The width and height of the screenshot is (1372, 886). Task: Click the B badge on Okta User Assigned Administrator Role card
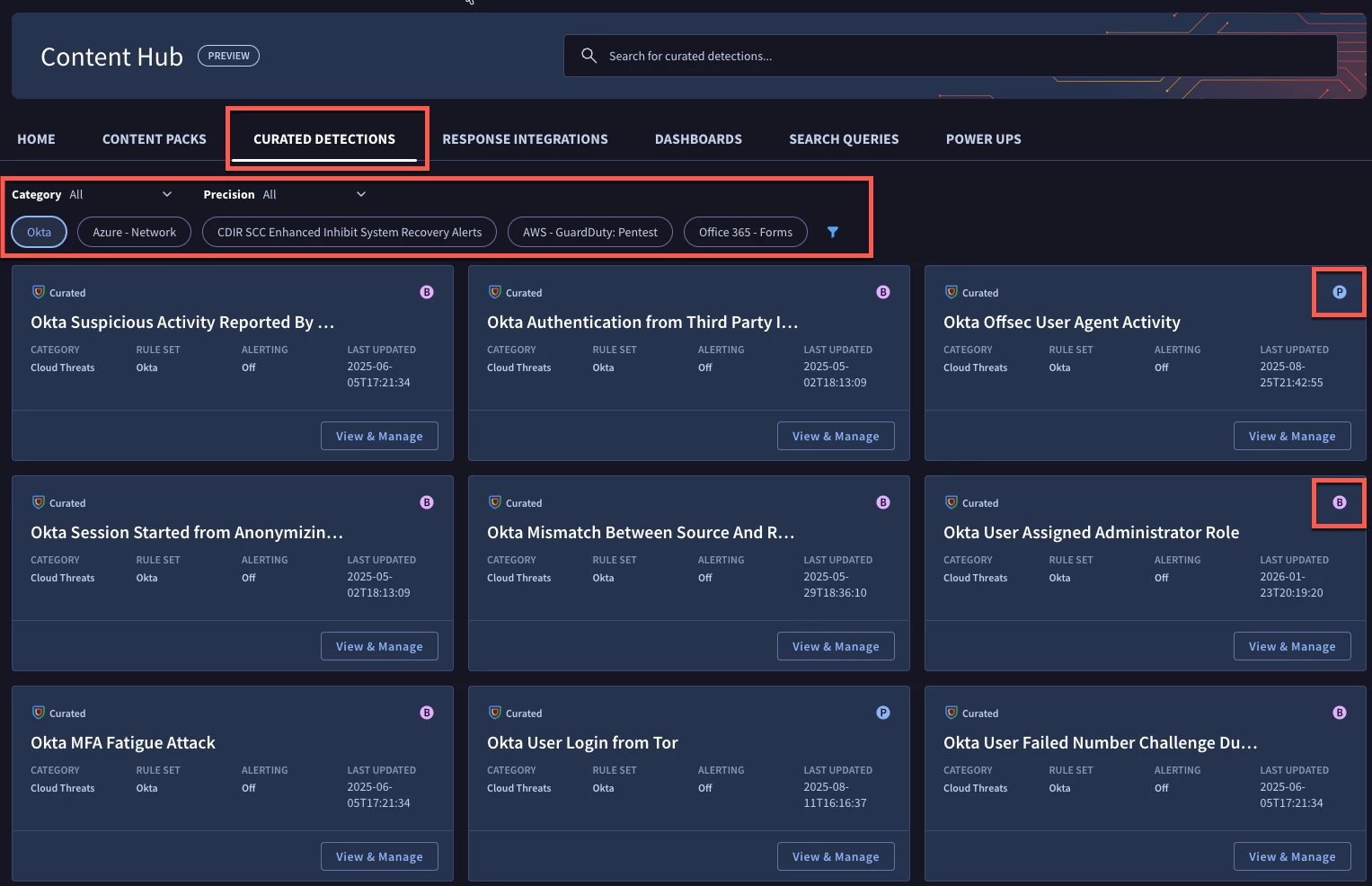click(x=1340, y=502)
